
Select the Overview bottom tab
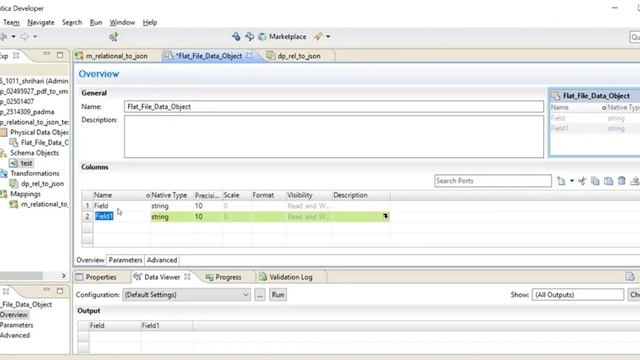tap(90, 260)
